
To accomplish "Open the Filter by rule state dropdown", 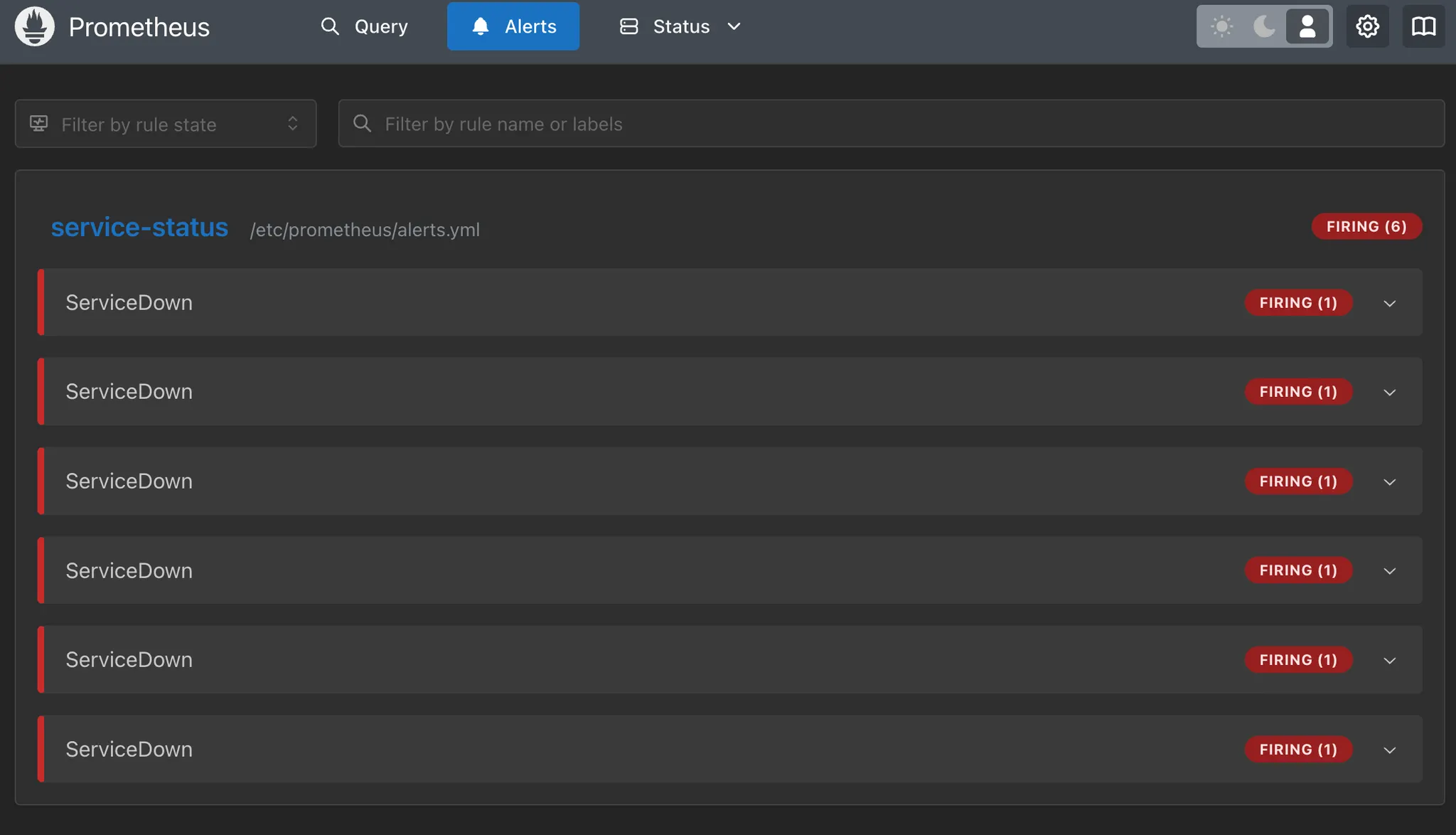I will 166,124.
